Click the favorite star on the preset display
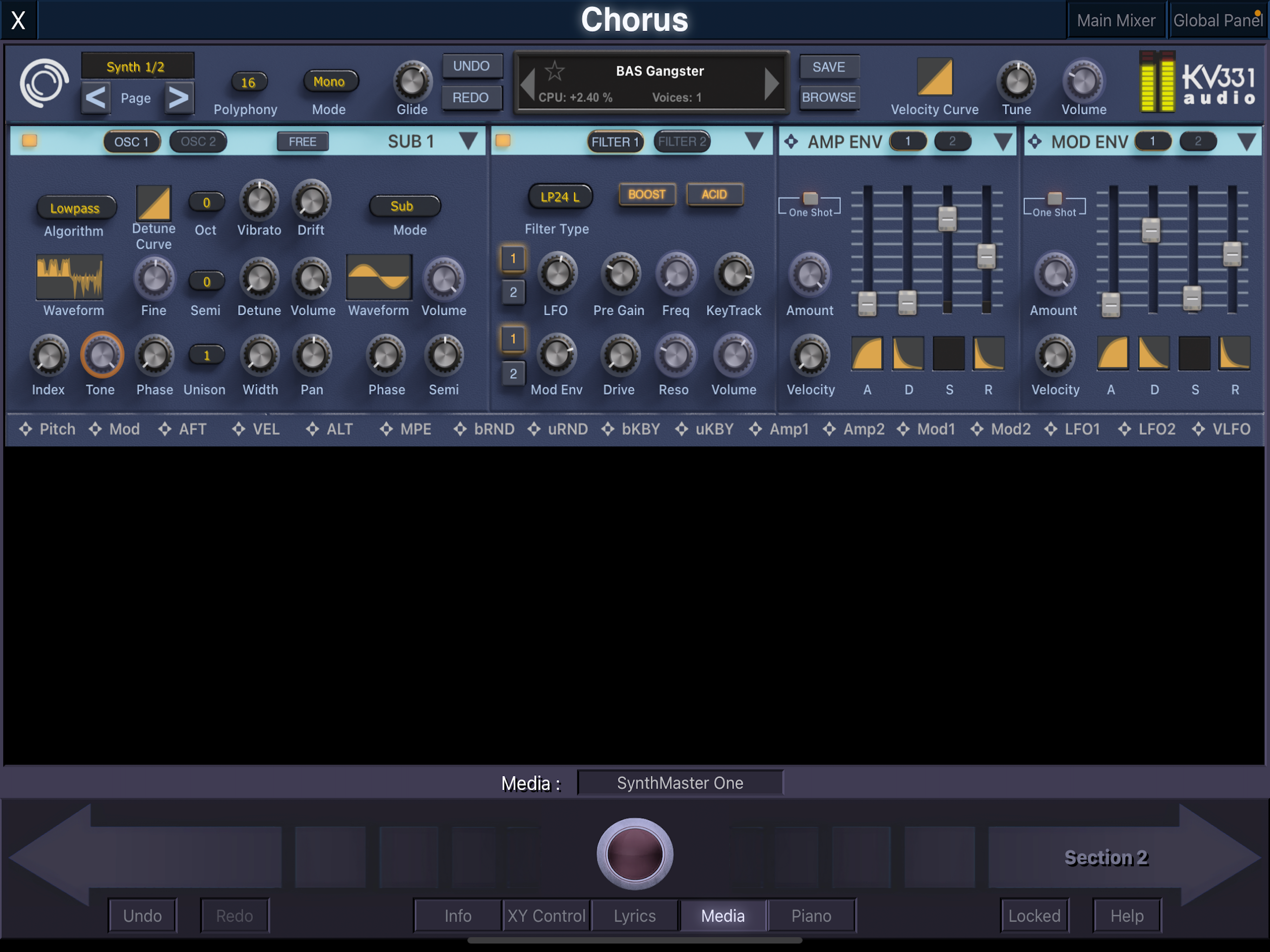This screenshot has width=1270, height=952. tap(555, 72)
